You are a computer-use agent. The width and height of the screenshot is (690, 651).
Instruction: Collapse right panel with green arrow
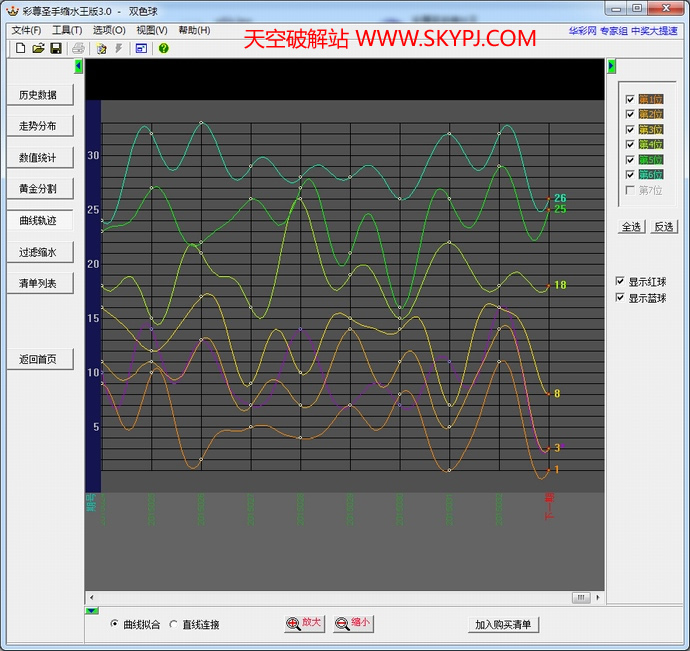(x=611, y=66)
